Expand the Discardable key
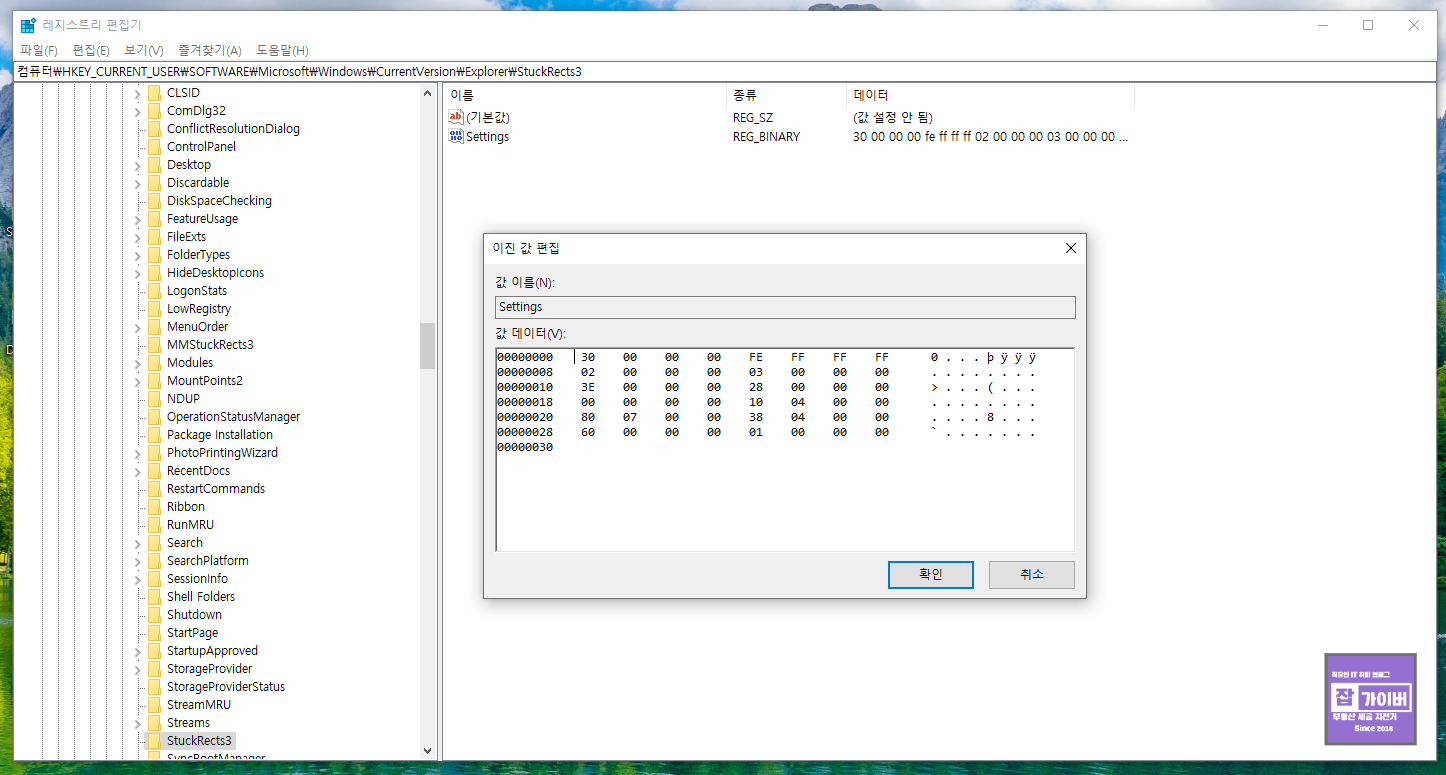1446x775 pixels. coord(137,183)
